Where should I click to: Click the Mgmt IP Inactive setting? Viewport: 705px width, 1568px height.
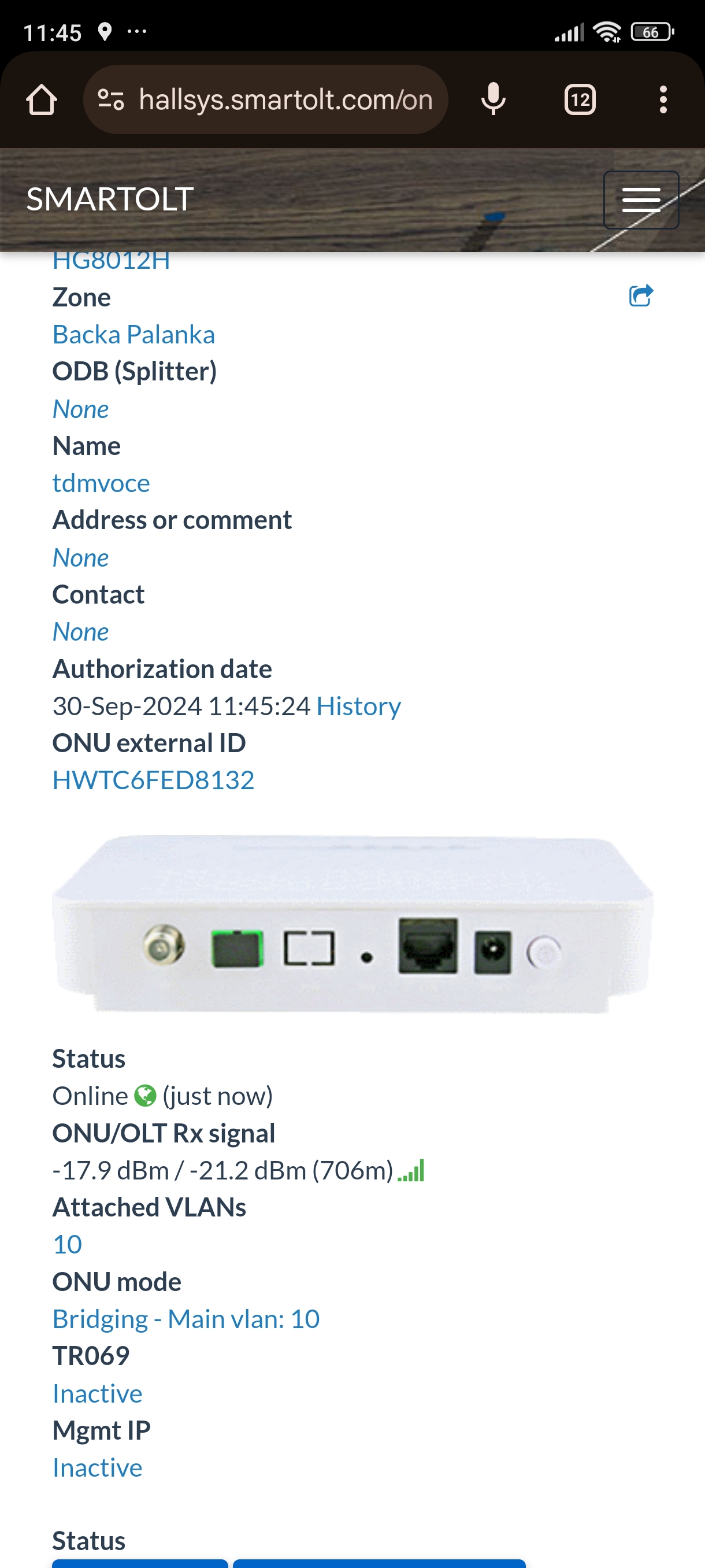tap(97, 1467)
